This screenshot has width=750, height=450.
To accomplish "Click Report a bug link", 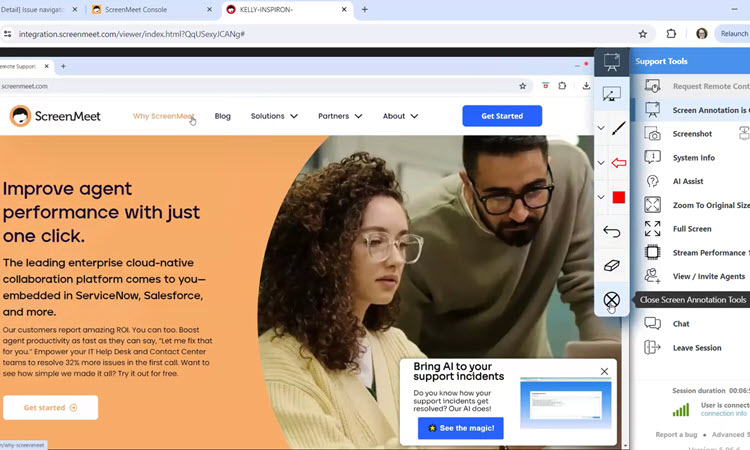I will click(x=676, y=435).
